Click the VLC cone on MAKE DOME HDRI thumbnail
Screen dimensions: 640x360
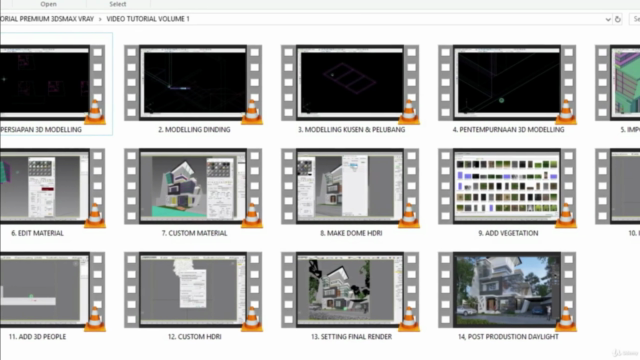pyautogui.click(x=409, y=216)
